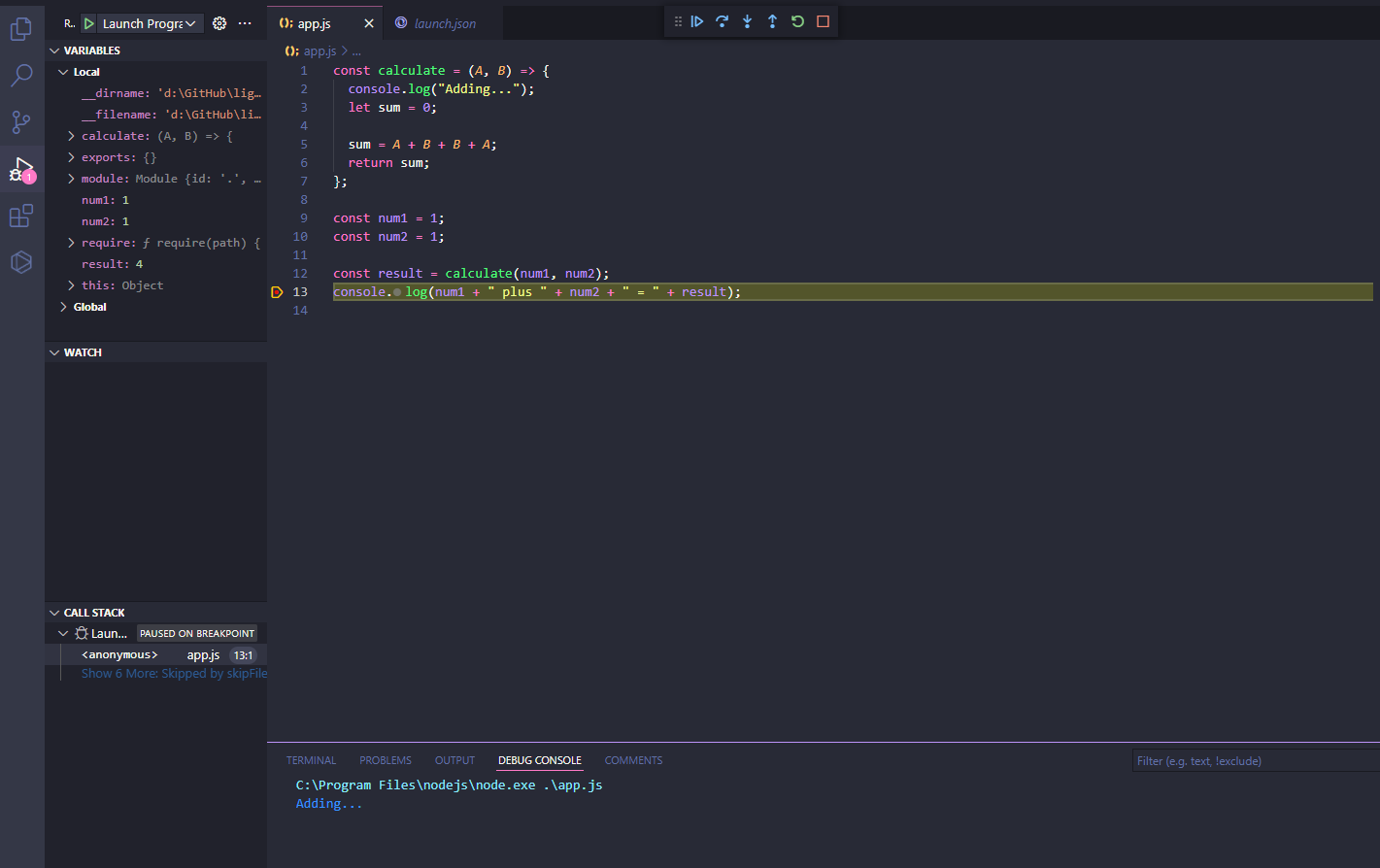The width and height of the screenshot is (1380, 868).
Task: Click Continue to resume execution
Action: point(696,20)
